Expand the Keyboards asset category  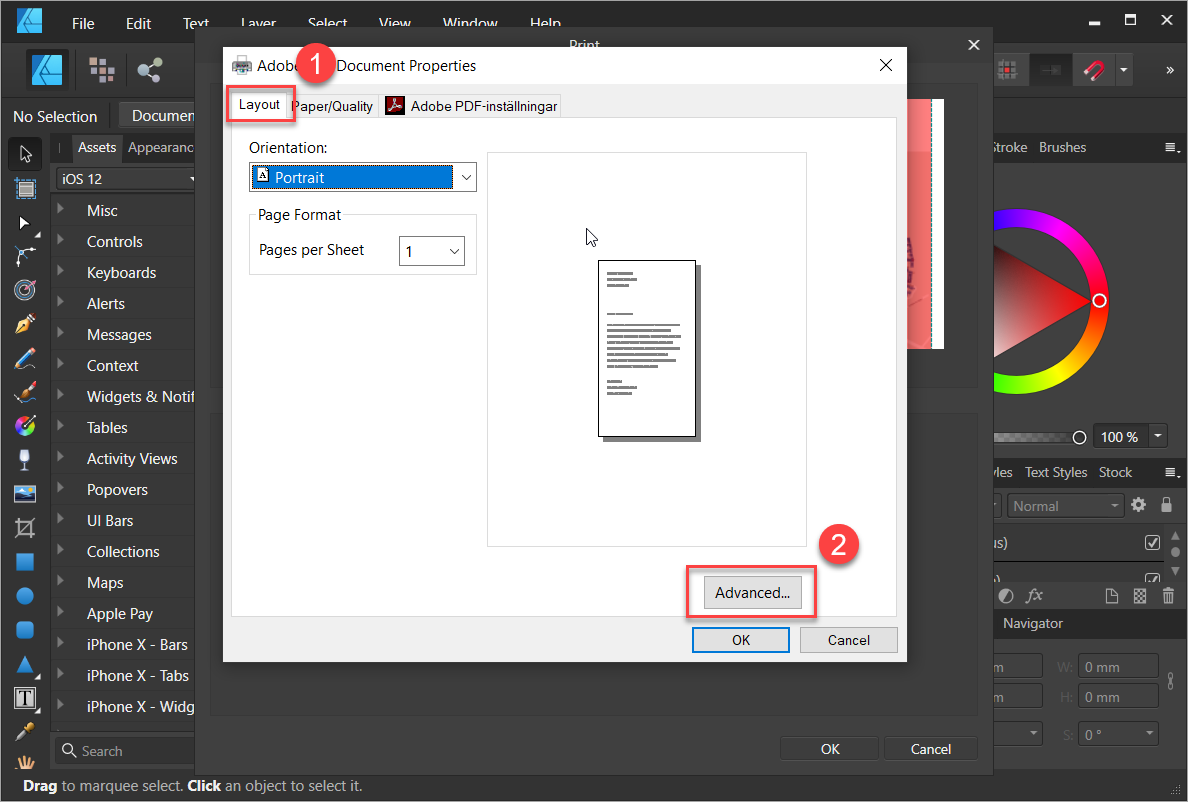pyautogui.click(x=121, y=273)
